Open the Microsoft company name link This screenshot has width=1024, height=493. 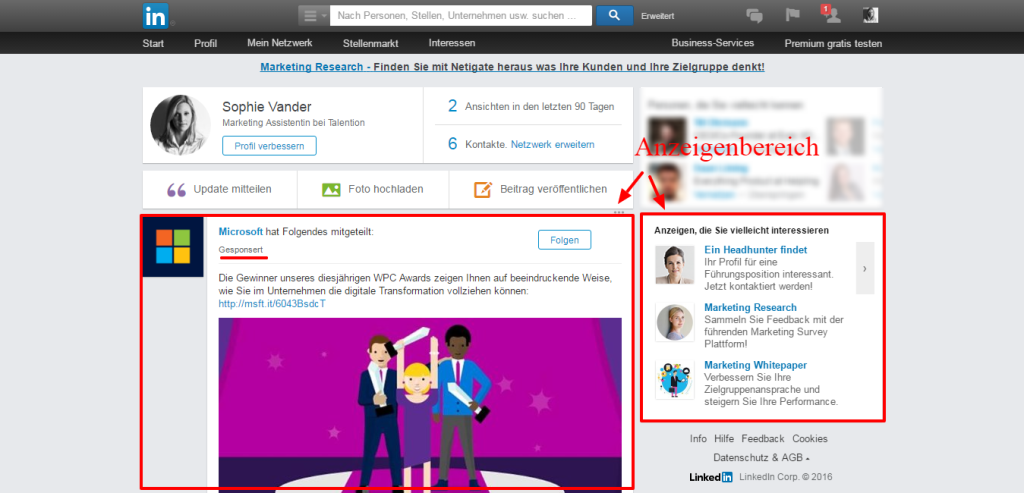pyautogui.click(x=241, y=231)
